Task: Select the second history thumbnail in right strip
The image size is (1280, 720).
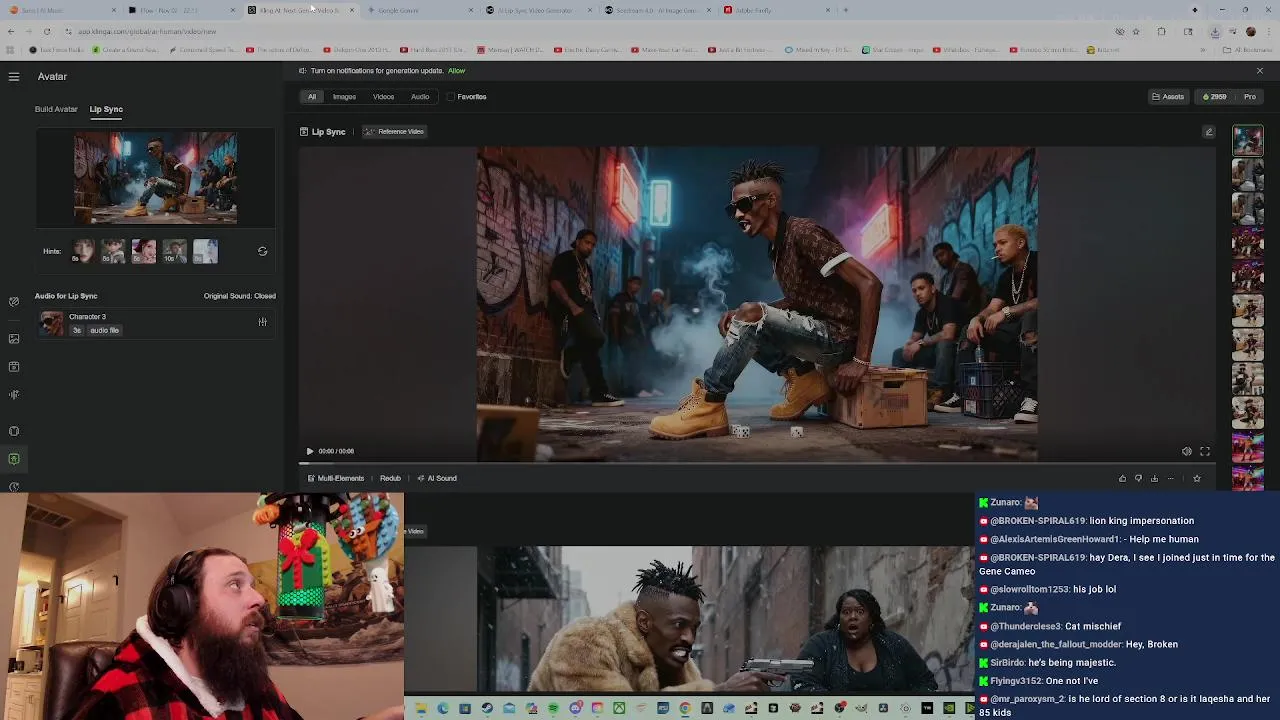Action: pyautogui.click(x=1247, y=175)
